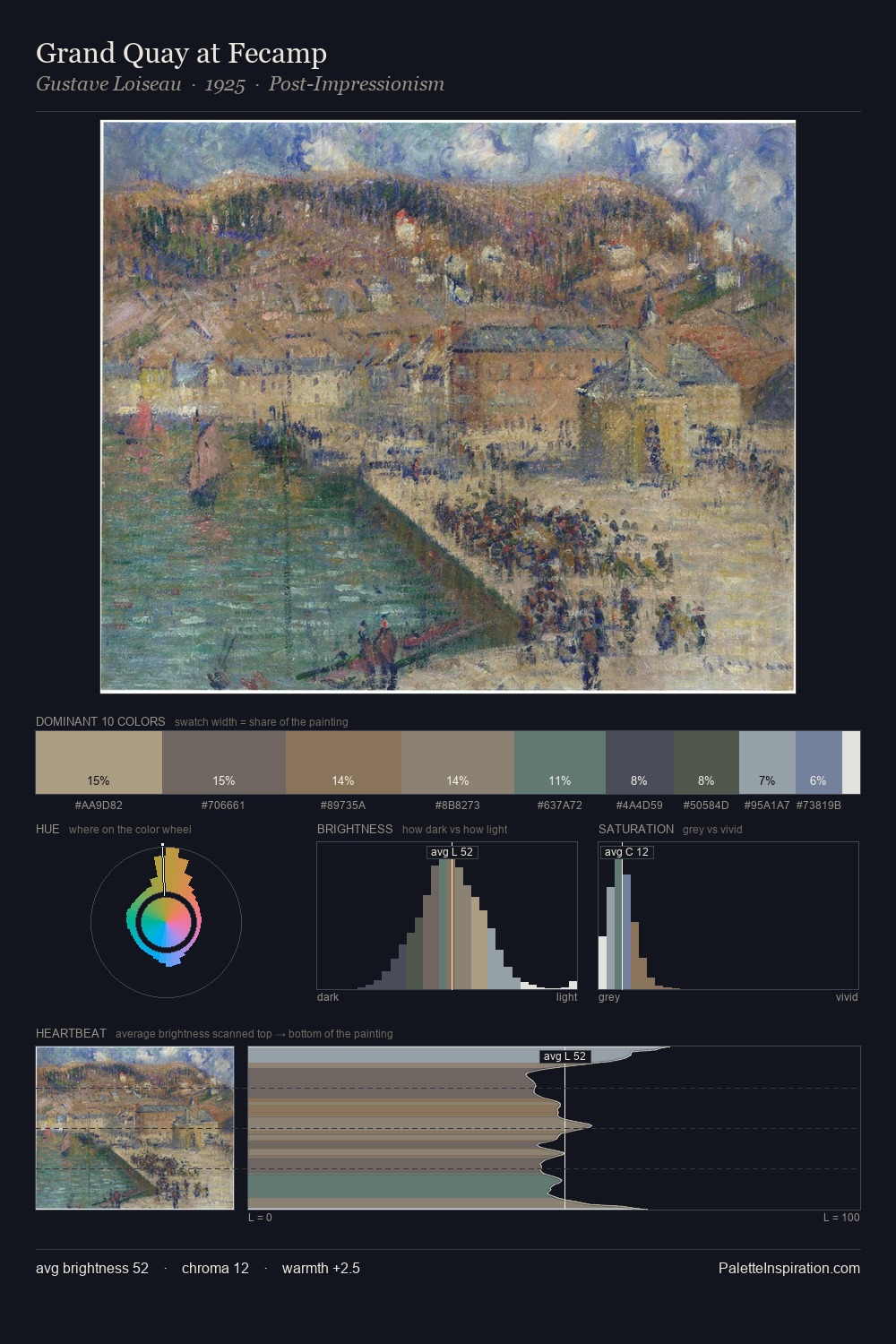Click the hex code '#95A1A7'
The height and width of the screenshot is (1344, 896).
click(767, 806)
